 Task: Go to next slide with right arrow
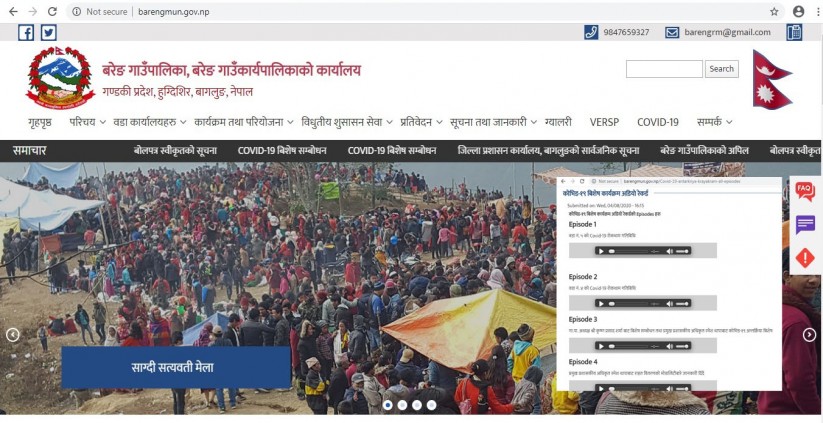click(x=809, y=334)
